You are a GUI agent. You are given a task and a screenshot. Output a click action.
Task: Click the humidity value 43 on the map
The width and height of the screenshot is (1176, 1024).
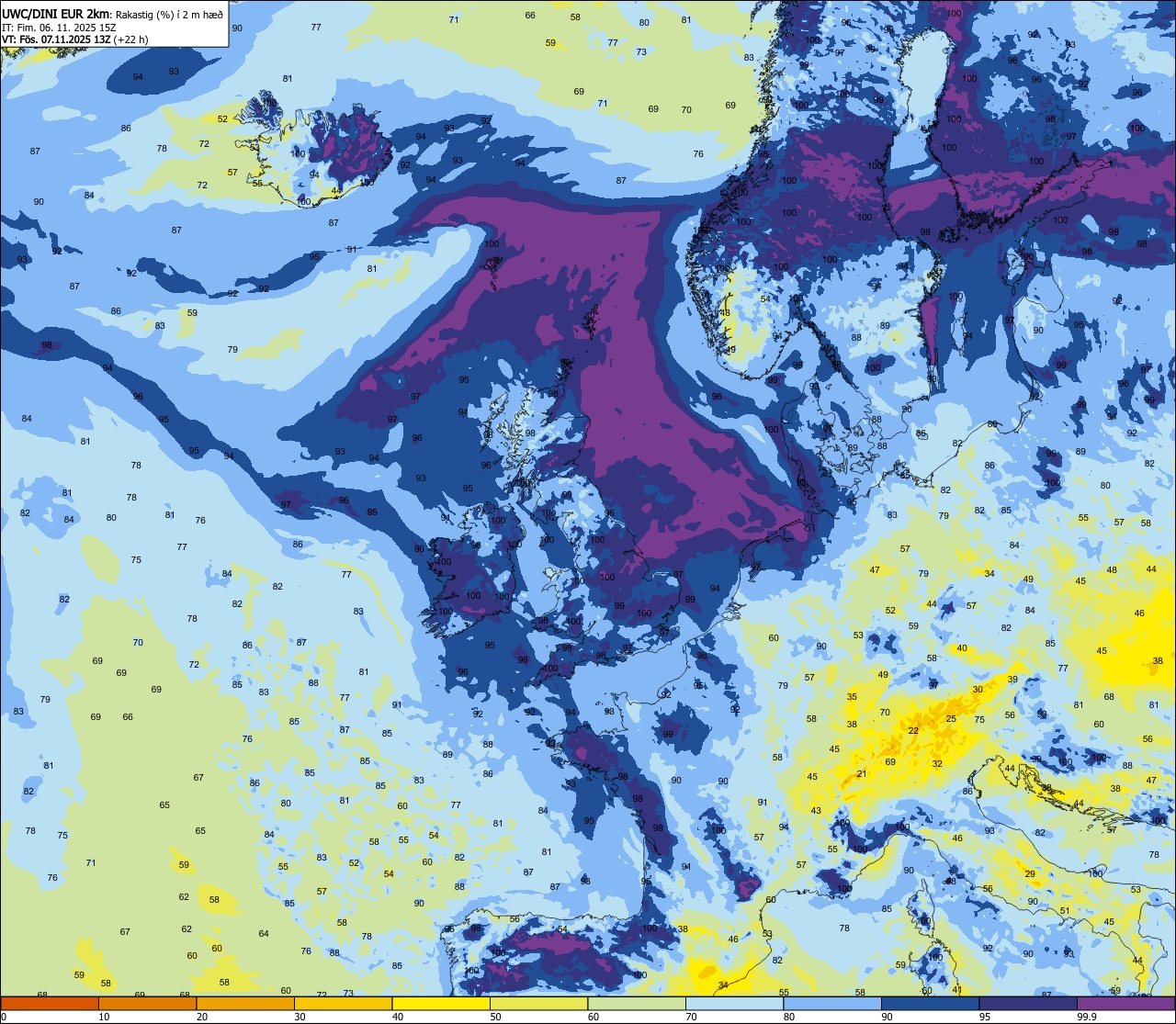[816, 810]
